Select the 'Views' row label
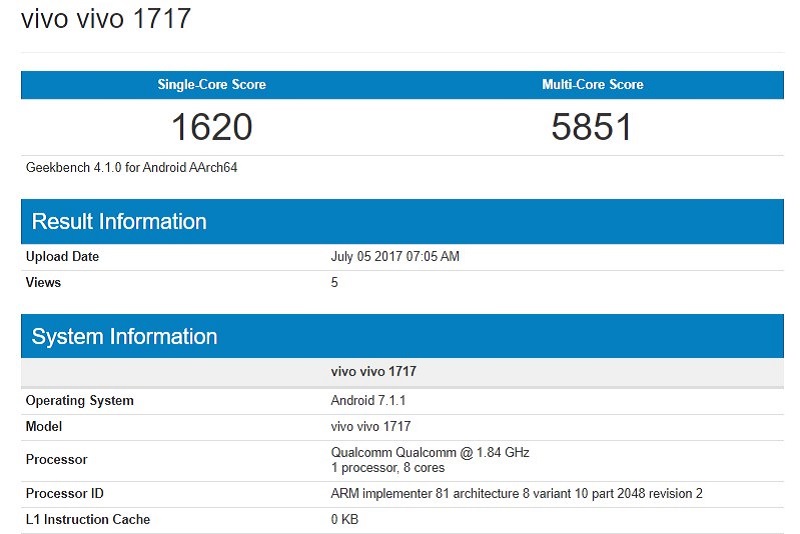Image resolution: width=800 pixels, height=534 pixels. click(x=43, y=282)
